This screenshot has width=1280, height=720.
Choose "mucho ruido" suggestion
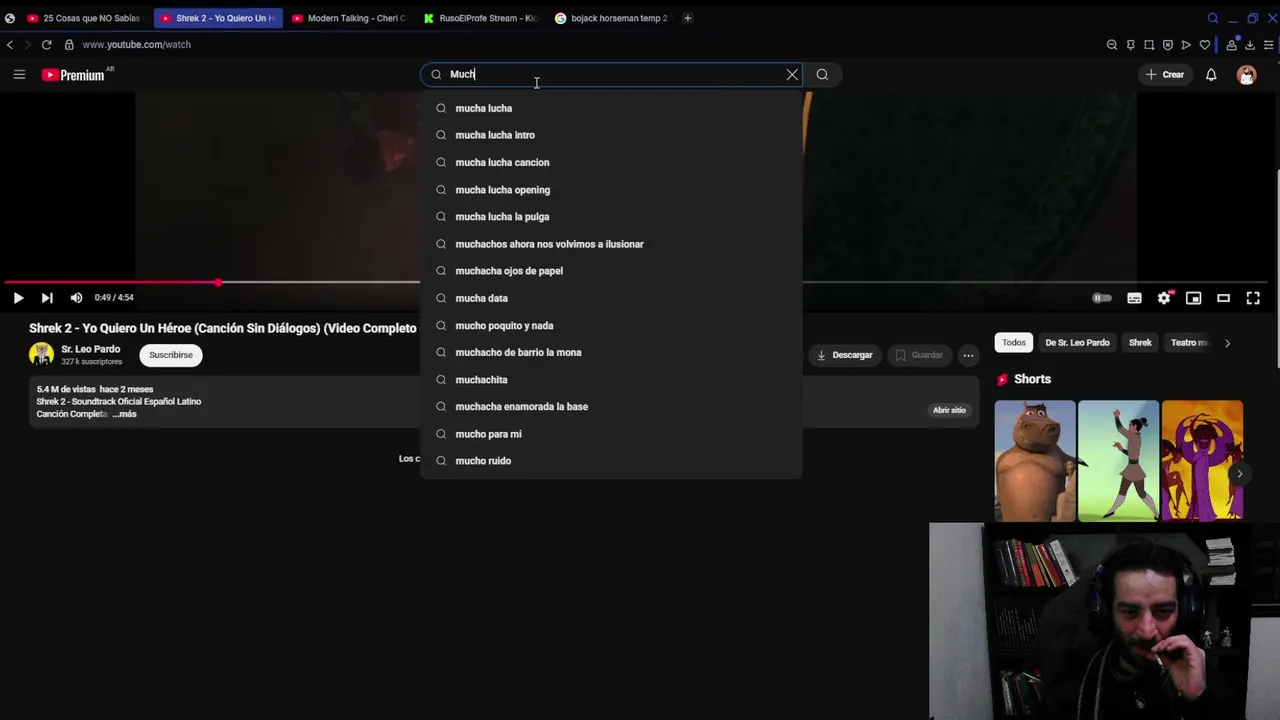click(611, 461)
